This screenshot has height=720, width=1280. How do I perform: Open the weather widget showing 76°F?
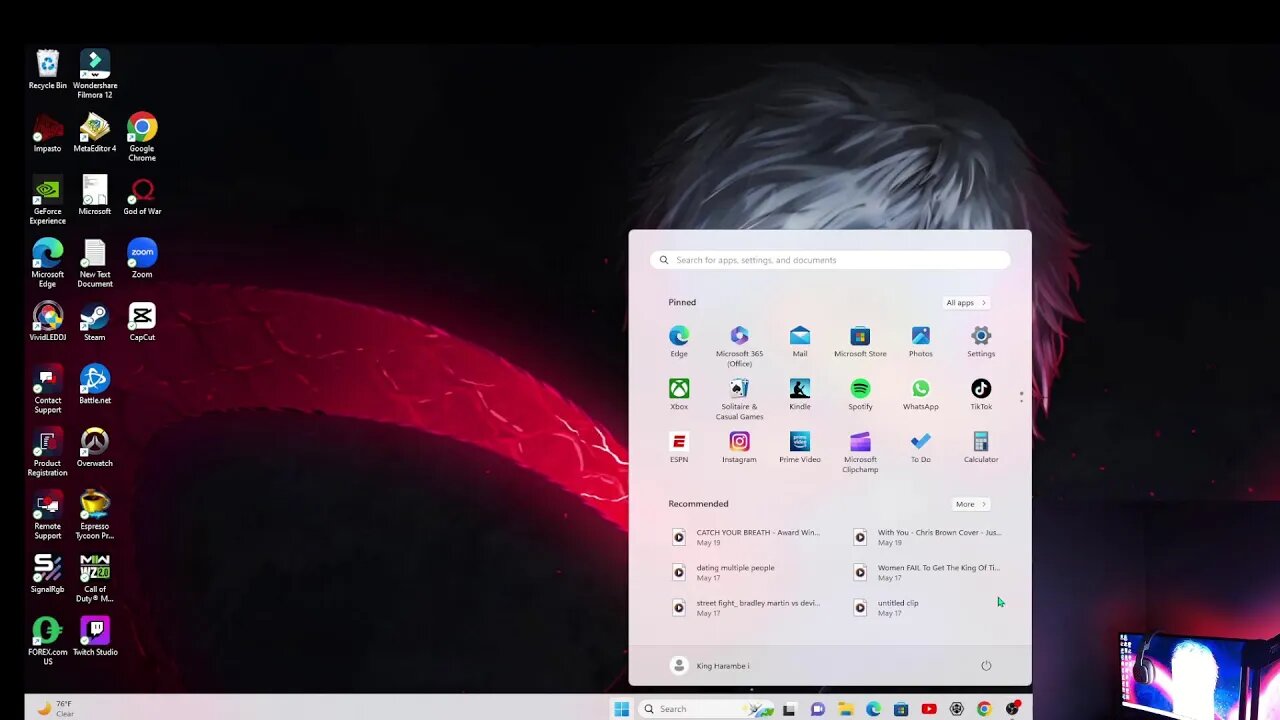click(56, 708)
